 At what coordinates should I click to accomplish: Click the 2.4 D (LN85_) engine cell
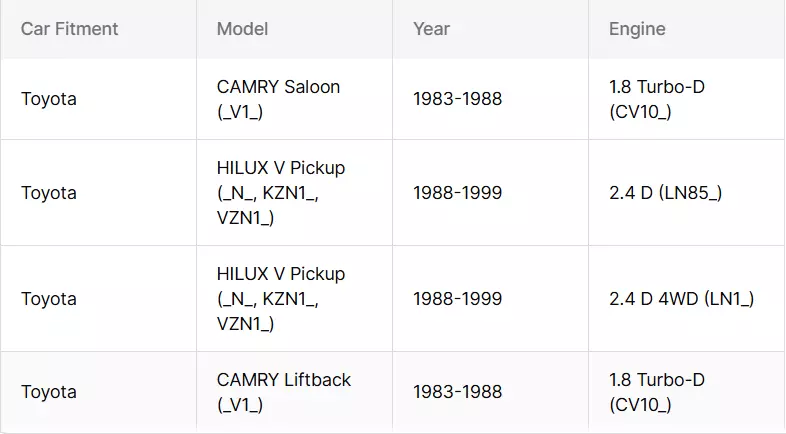coord(665,193)
